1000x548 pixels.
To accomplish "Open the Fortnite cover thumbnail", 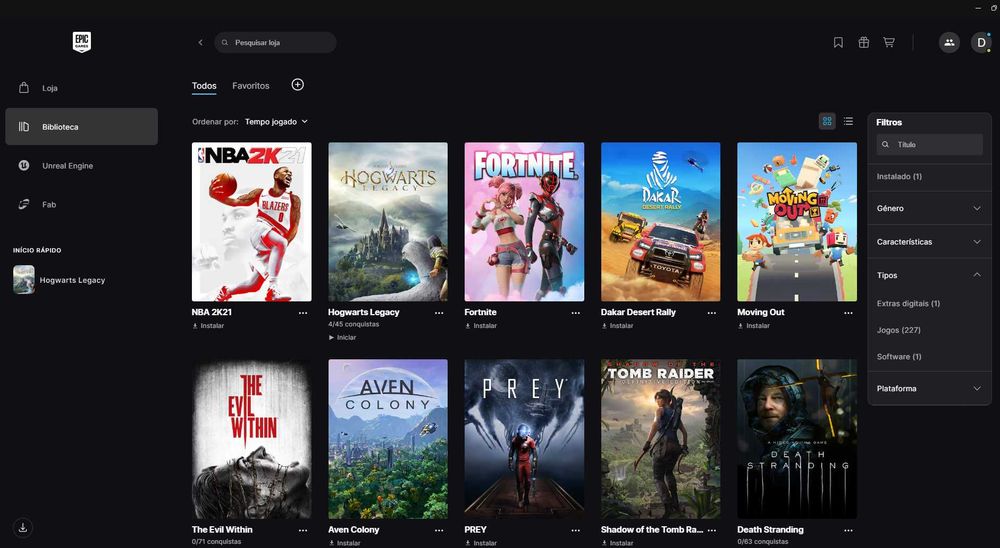I will click(x=524, y=221).
